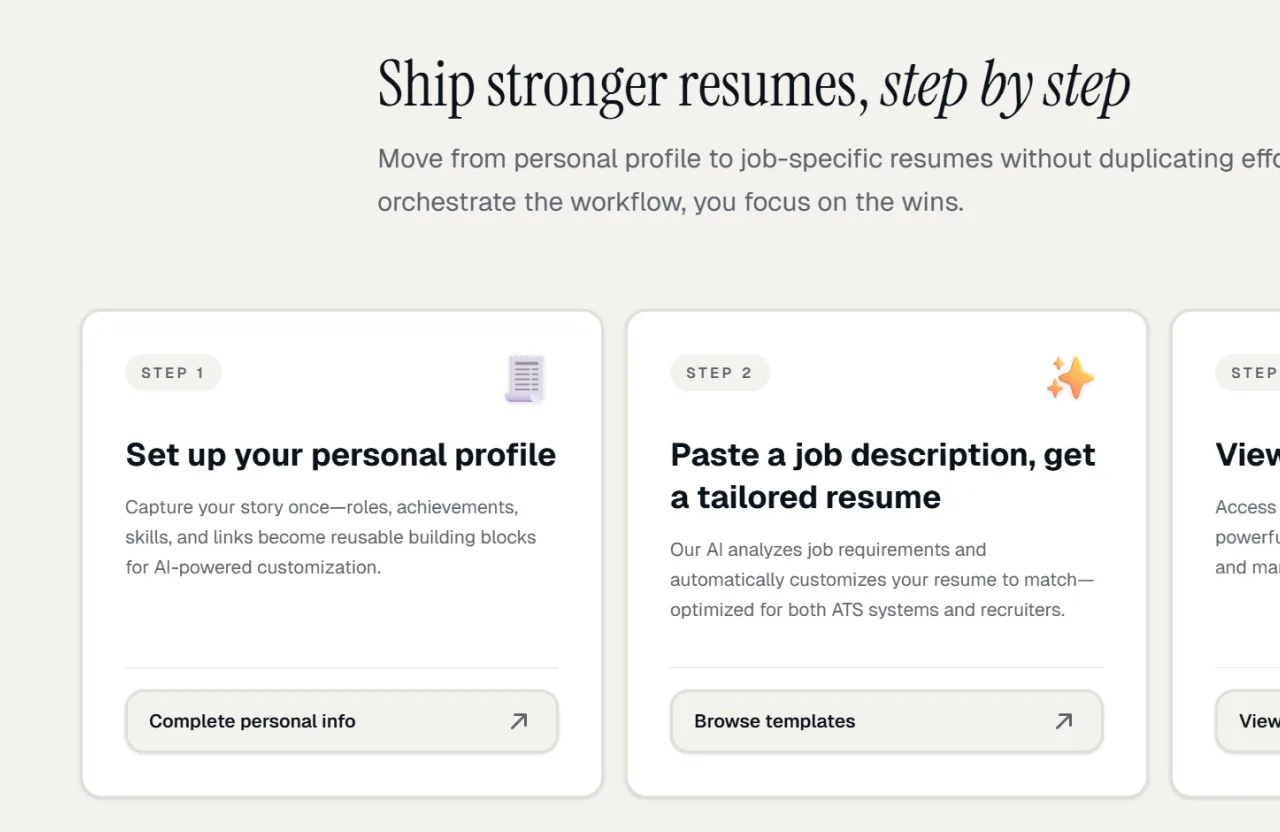Click the "Ship stronger resumes" main headline
The width and height of the screenshot is (1280, 832).
coord(622,86)
